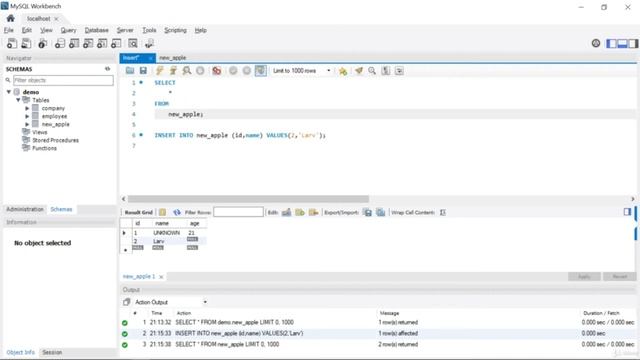Screen dimensions: 640x360
Task: Refresh result grid icon
Action: coord(176,212)
